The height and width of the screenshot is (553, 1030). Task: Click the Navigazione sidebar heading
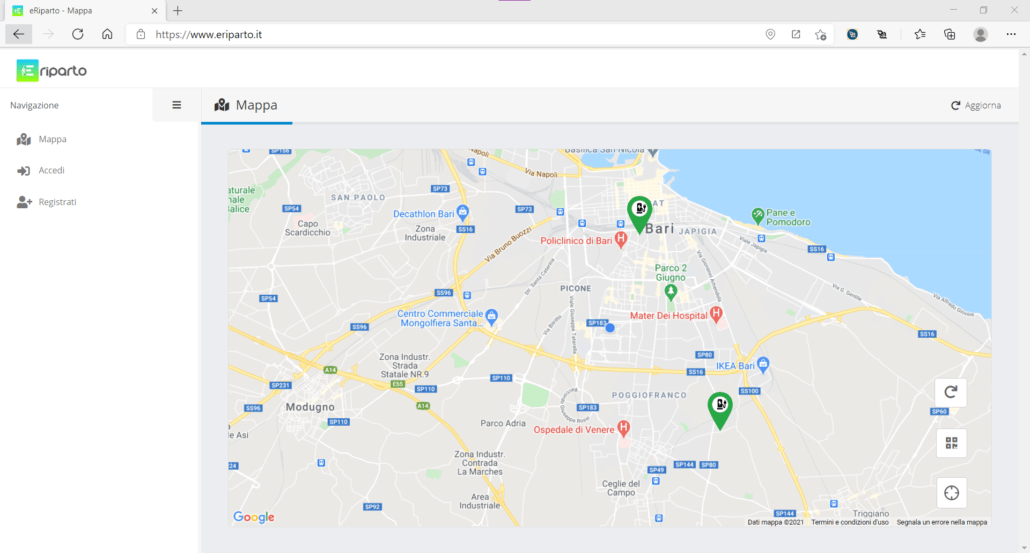click(x=34, y=105)
